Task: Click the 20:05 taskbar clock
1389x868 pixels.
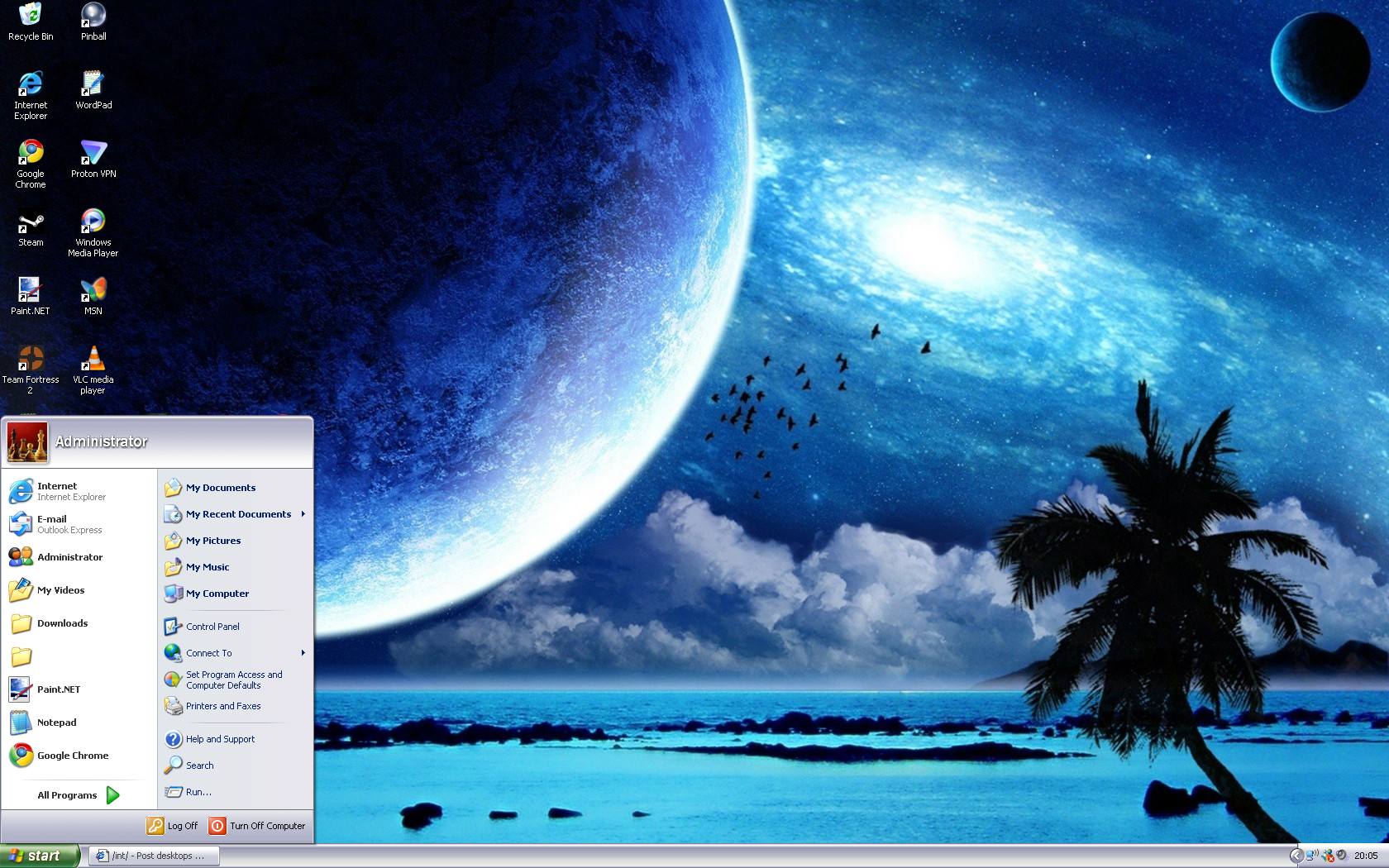Action: click(1366, 856)
